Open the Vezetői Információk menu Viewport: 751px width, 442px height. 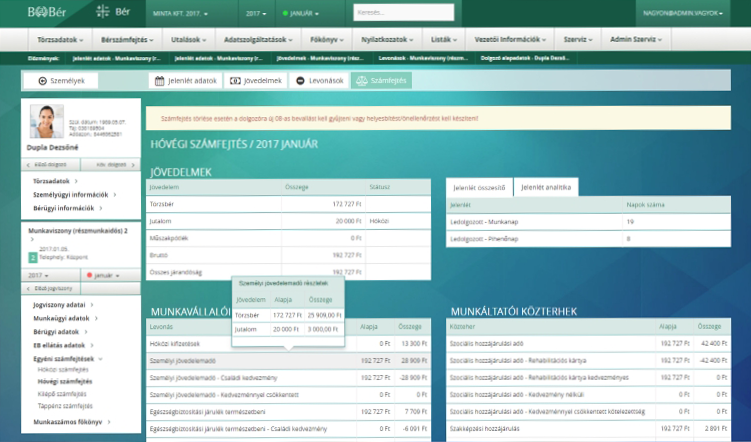pyautogui.click(x=510, y=40)
